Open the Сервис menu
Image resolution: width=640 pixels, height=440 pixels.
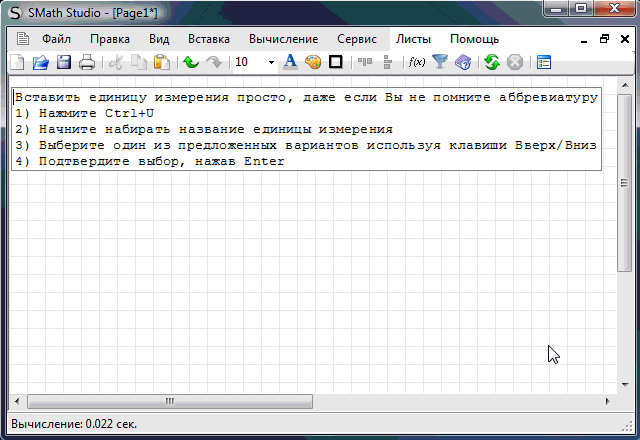click(357, 39)
